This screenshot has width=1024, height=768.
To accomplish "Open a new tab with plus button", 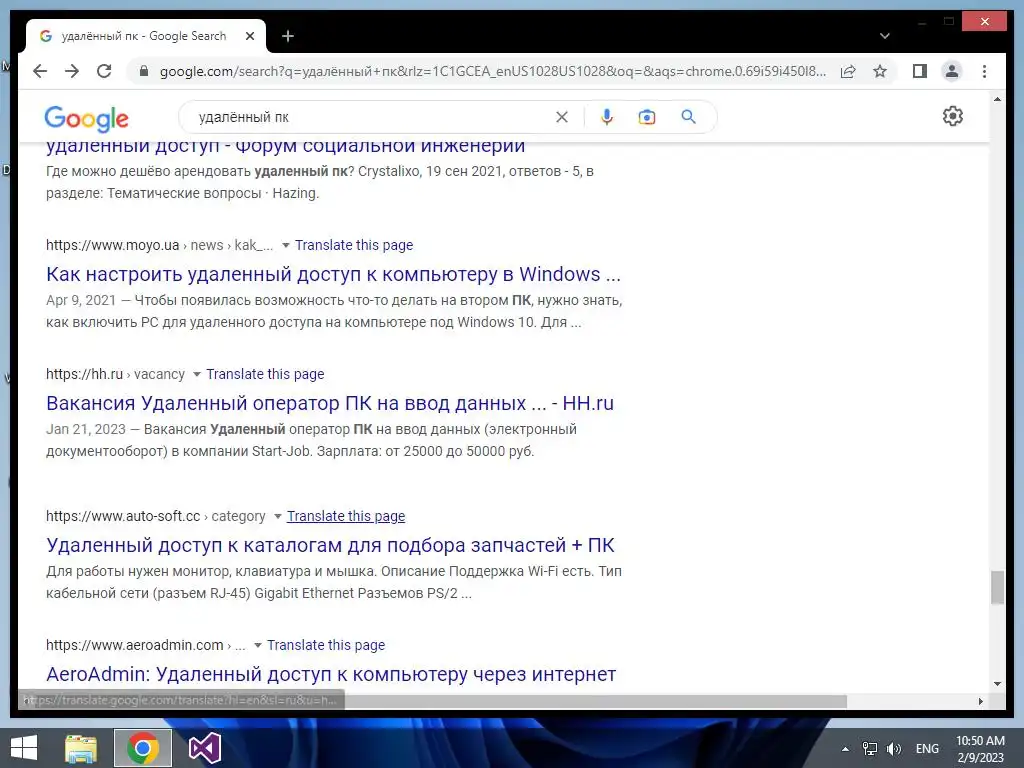I will (x=287, y=36).
